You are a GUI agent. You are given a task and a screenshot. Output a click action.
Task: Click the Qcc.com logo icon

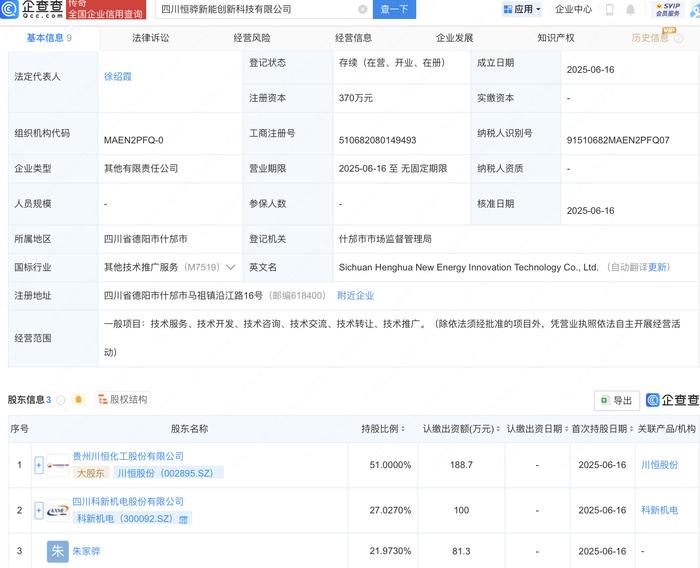(9, 9)
